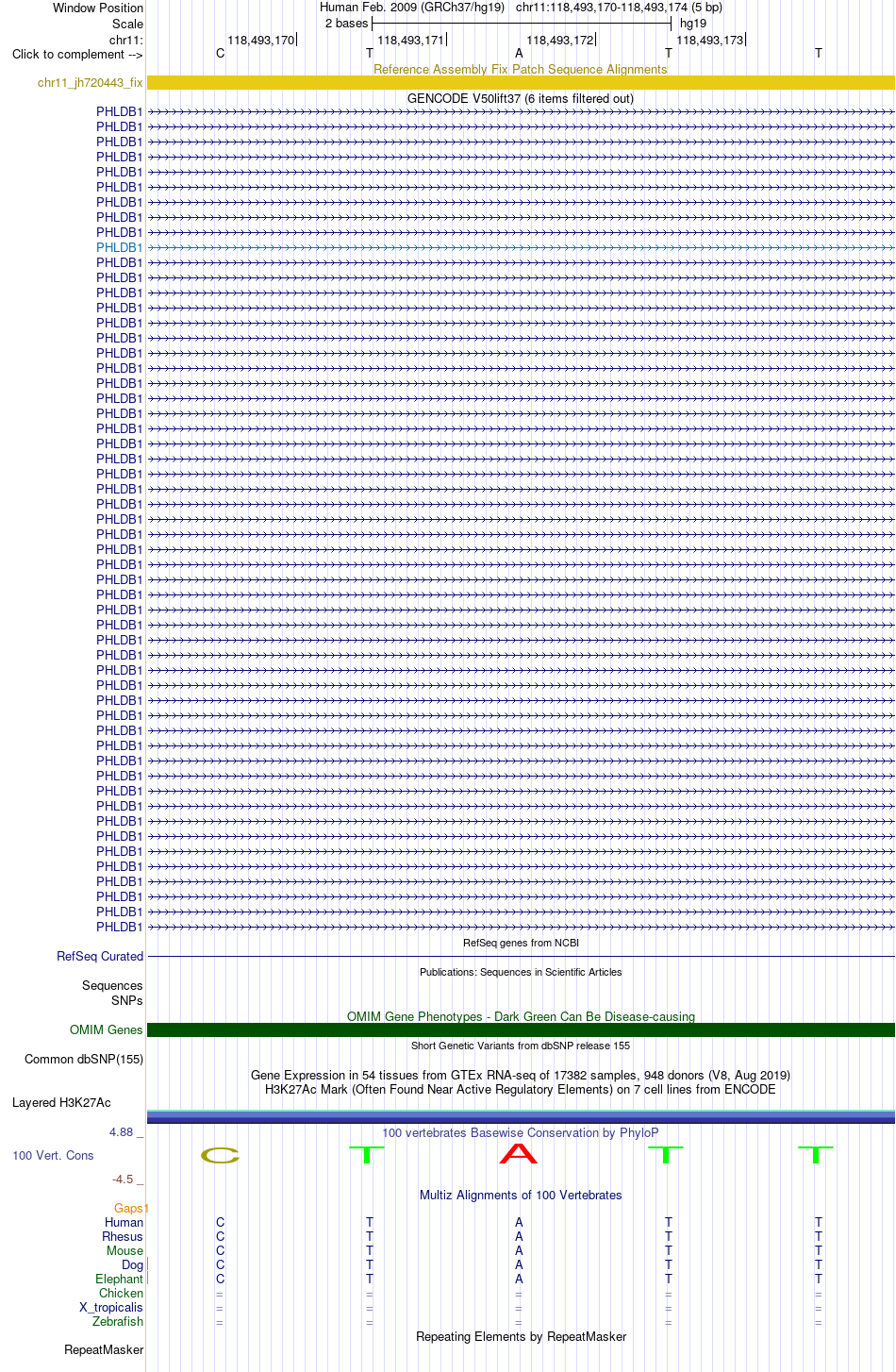Click the Zebrafish species row label
896x1372 pixels.
coord(118,1321)
